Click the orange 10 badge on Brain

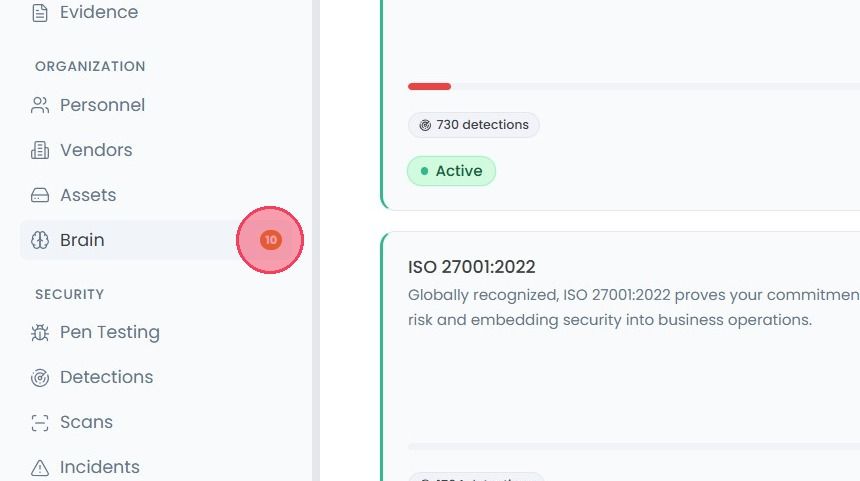click(270, 240)
